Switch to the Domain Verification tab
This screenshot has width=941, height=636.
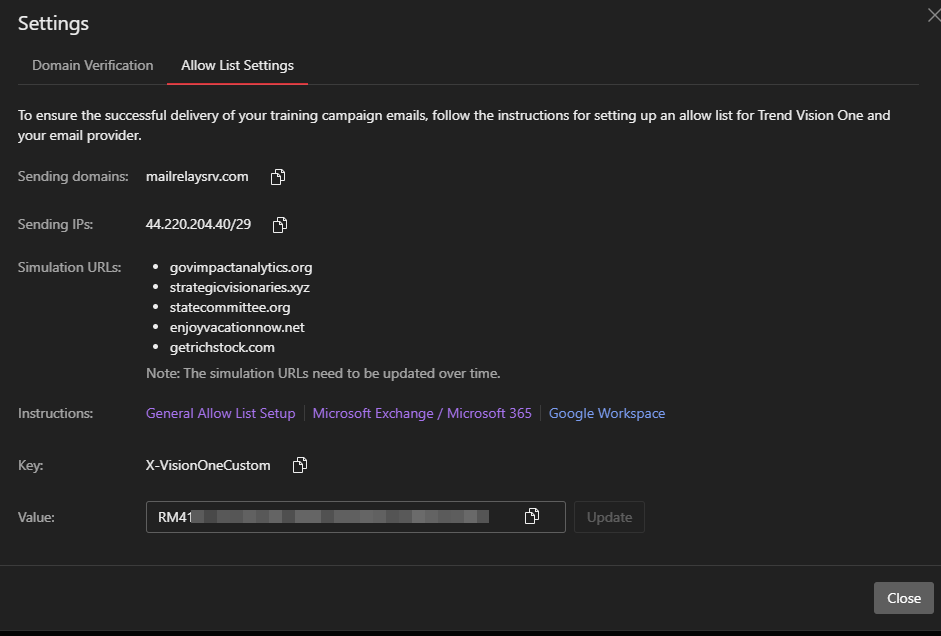click(x=93, y=65)
